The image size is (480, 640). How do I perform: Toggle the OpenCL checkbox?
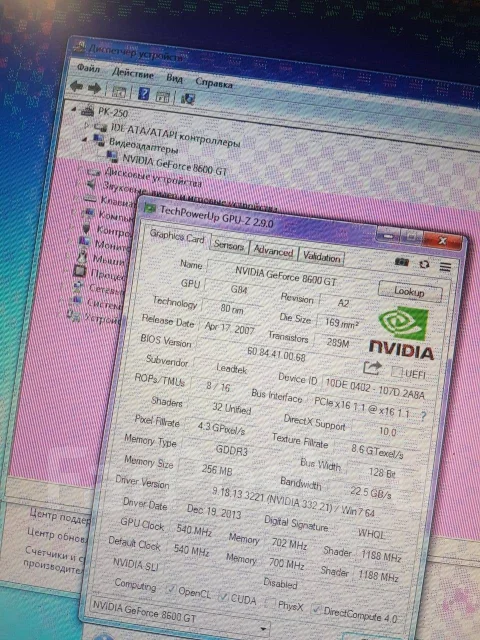[x=171, y=589]
